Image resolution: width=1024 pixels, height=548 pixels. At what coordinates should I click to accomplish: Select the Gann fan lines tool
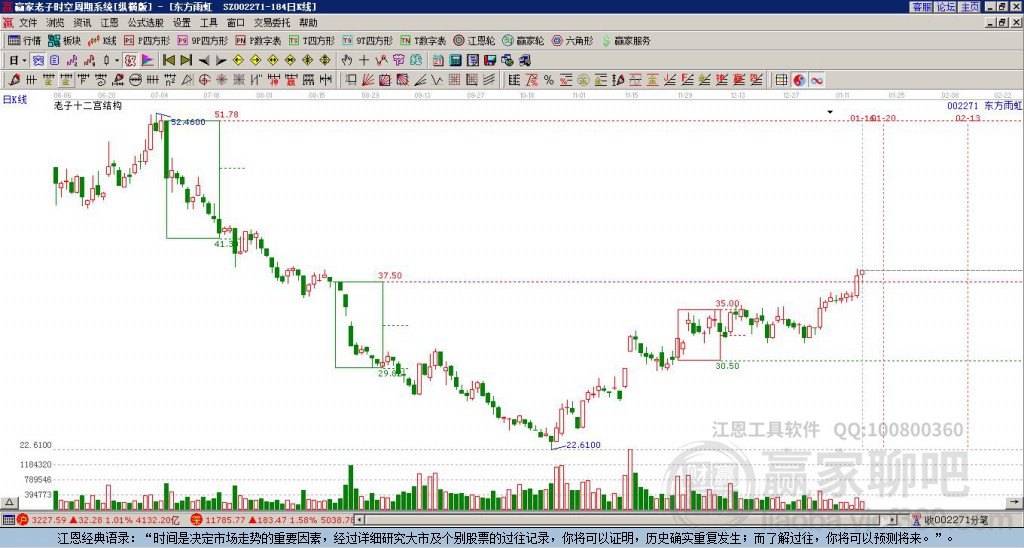coord(368,80)
